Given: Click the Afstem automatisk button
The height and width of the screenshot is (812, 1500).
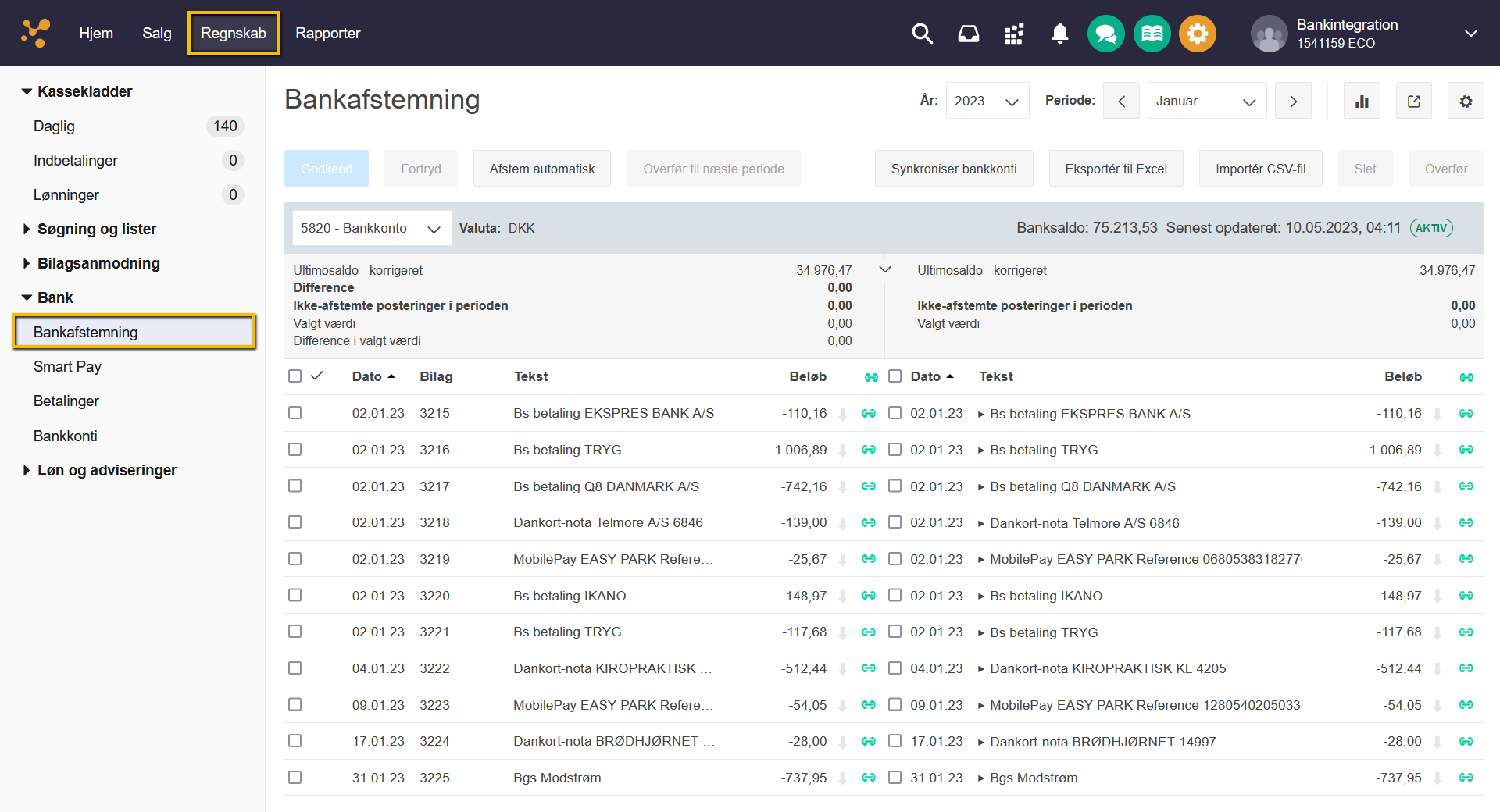Looking at the screenshot, I should [541, 169].
